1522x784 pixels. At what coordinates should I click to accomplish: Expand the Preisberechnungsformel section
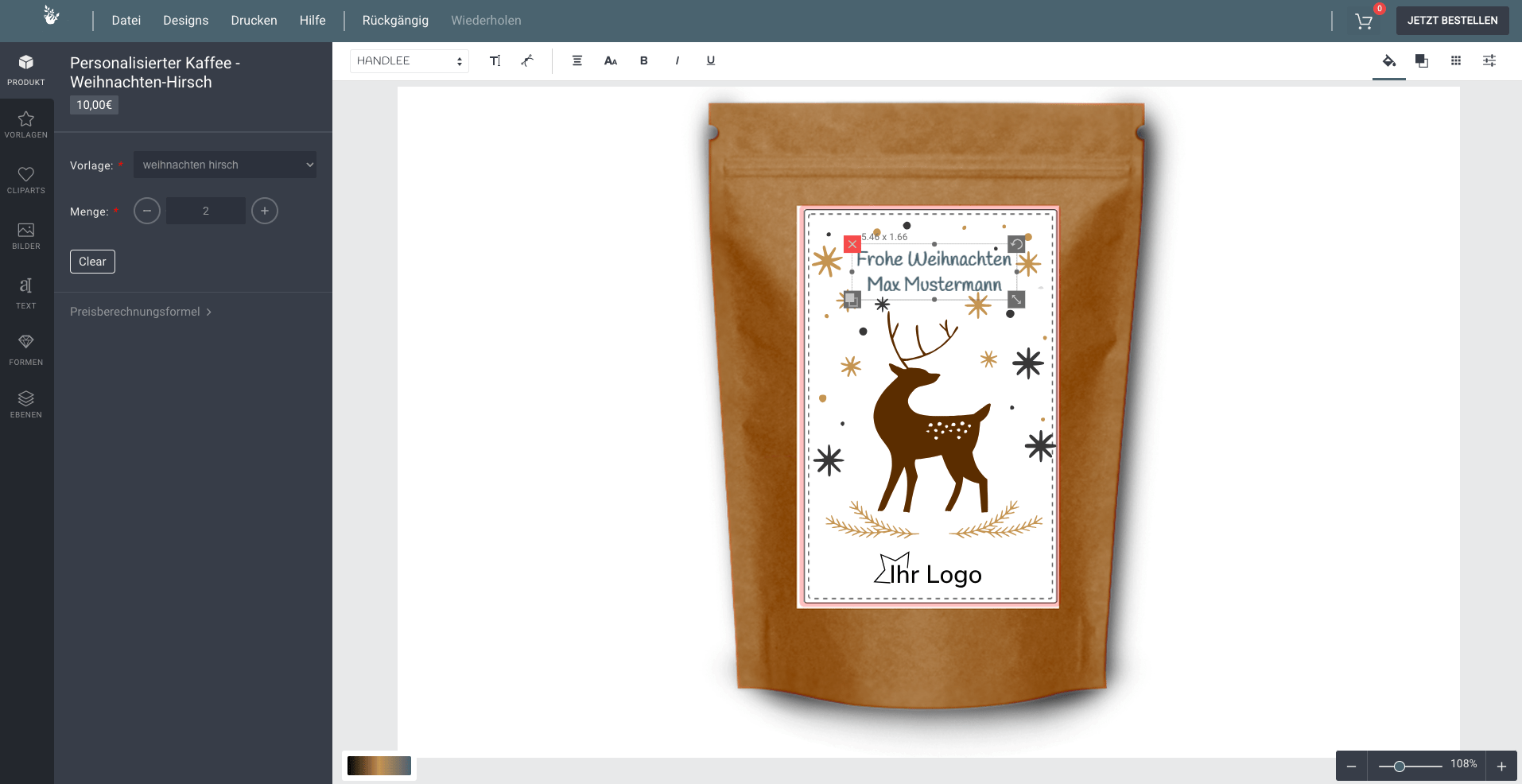(x=141, y=312)
